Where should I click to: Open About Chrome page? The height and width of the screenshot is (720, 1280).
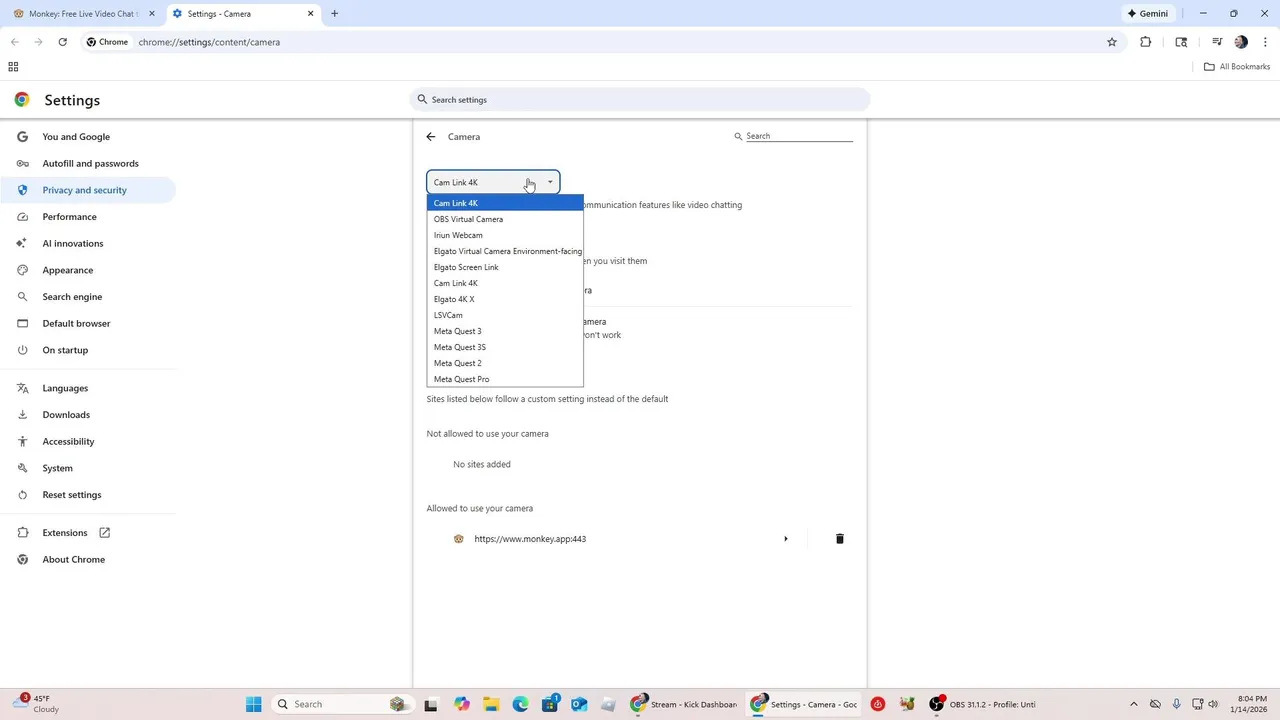click(x=88, y=559)
